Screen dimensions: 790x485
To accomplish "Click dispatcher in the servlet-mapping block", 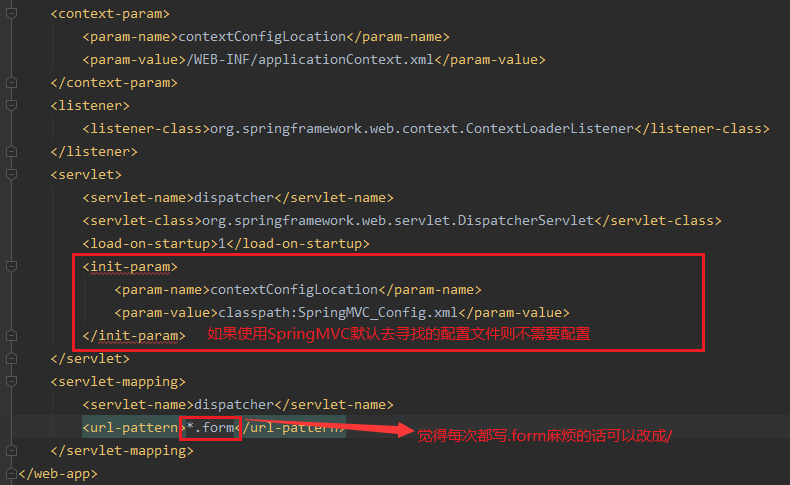I will [x=234, y=404].
